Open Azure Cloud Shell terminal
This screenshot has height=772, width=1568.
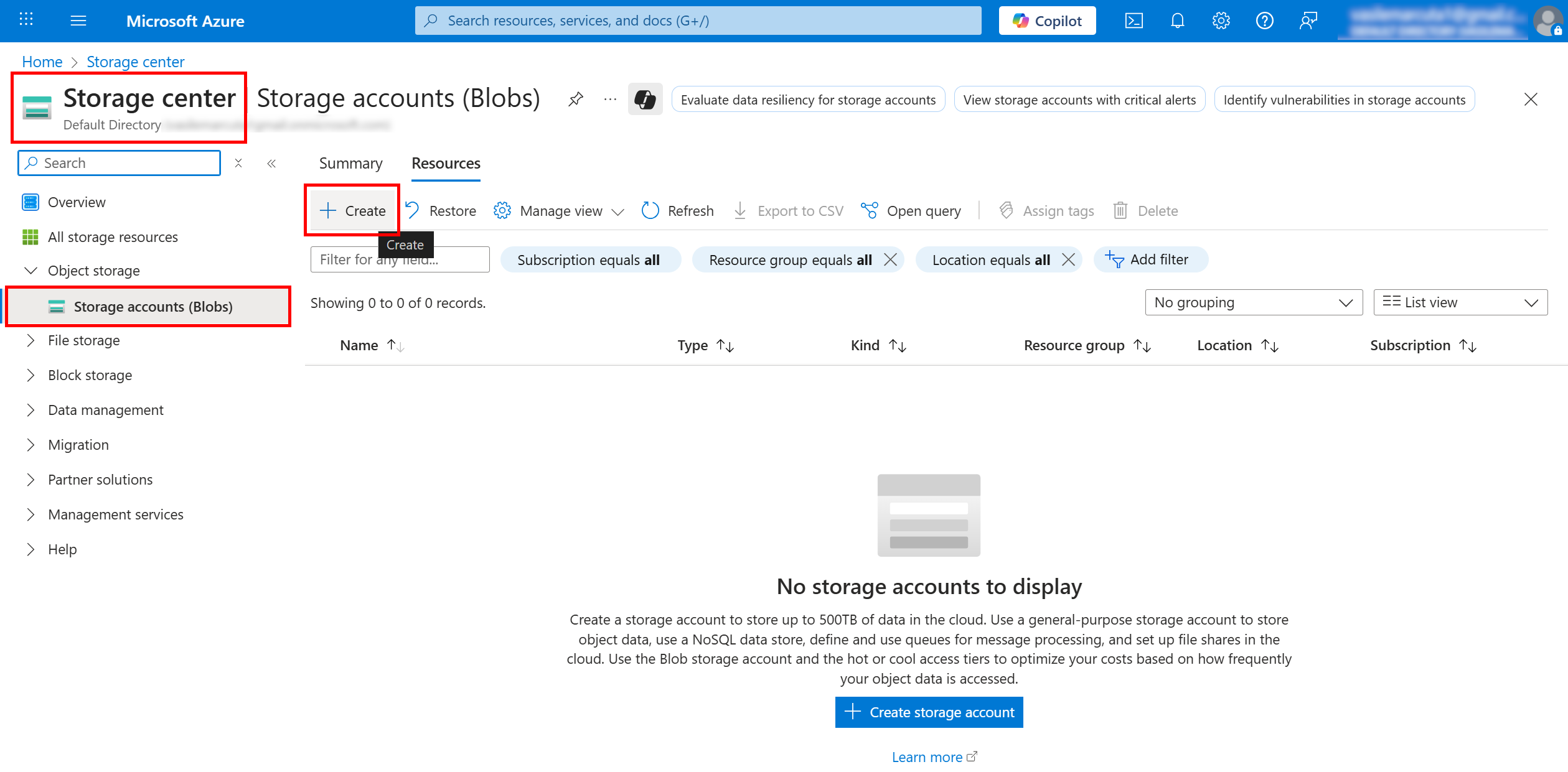[1134, 21]
